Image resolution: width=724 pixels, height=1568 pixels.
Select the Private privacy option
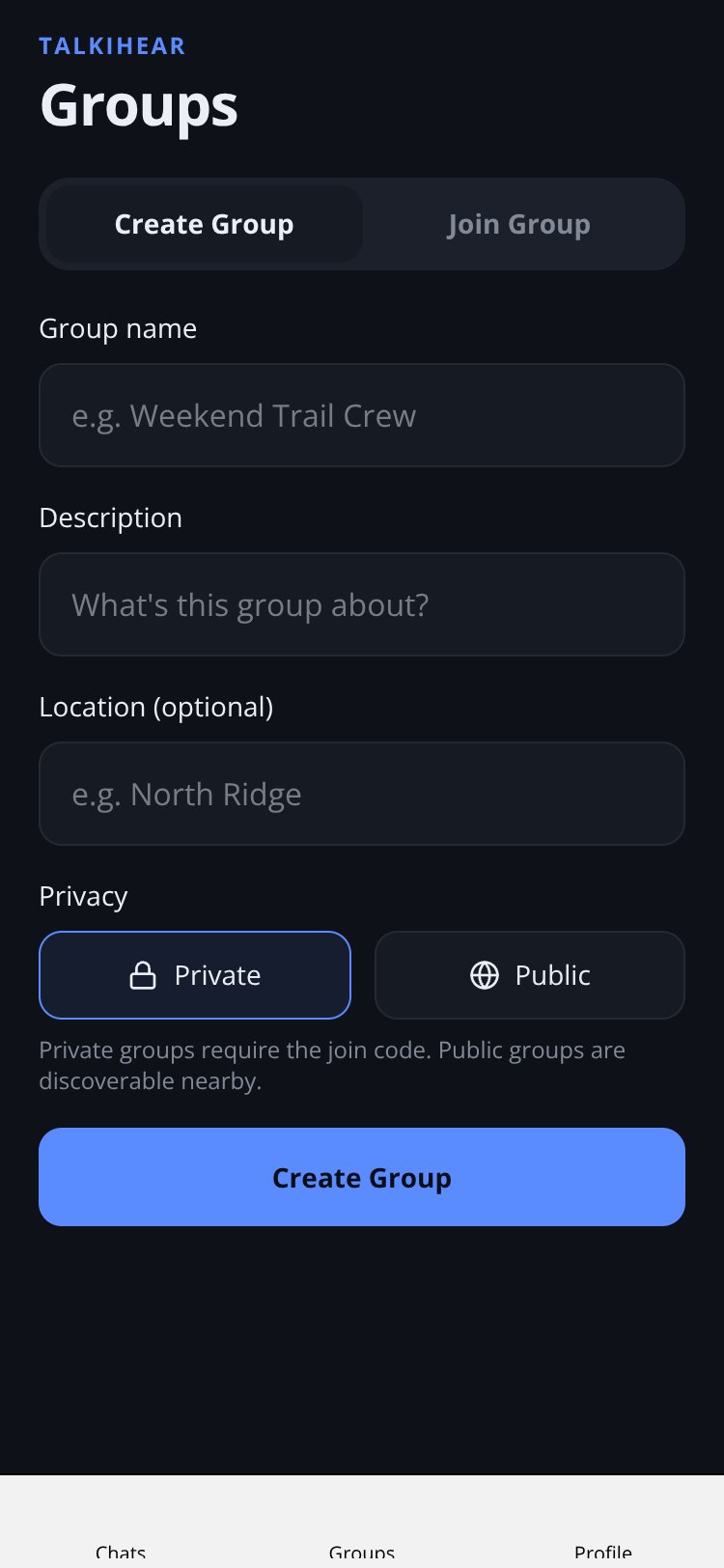tap(195, 975)
